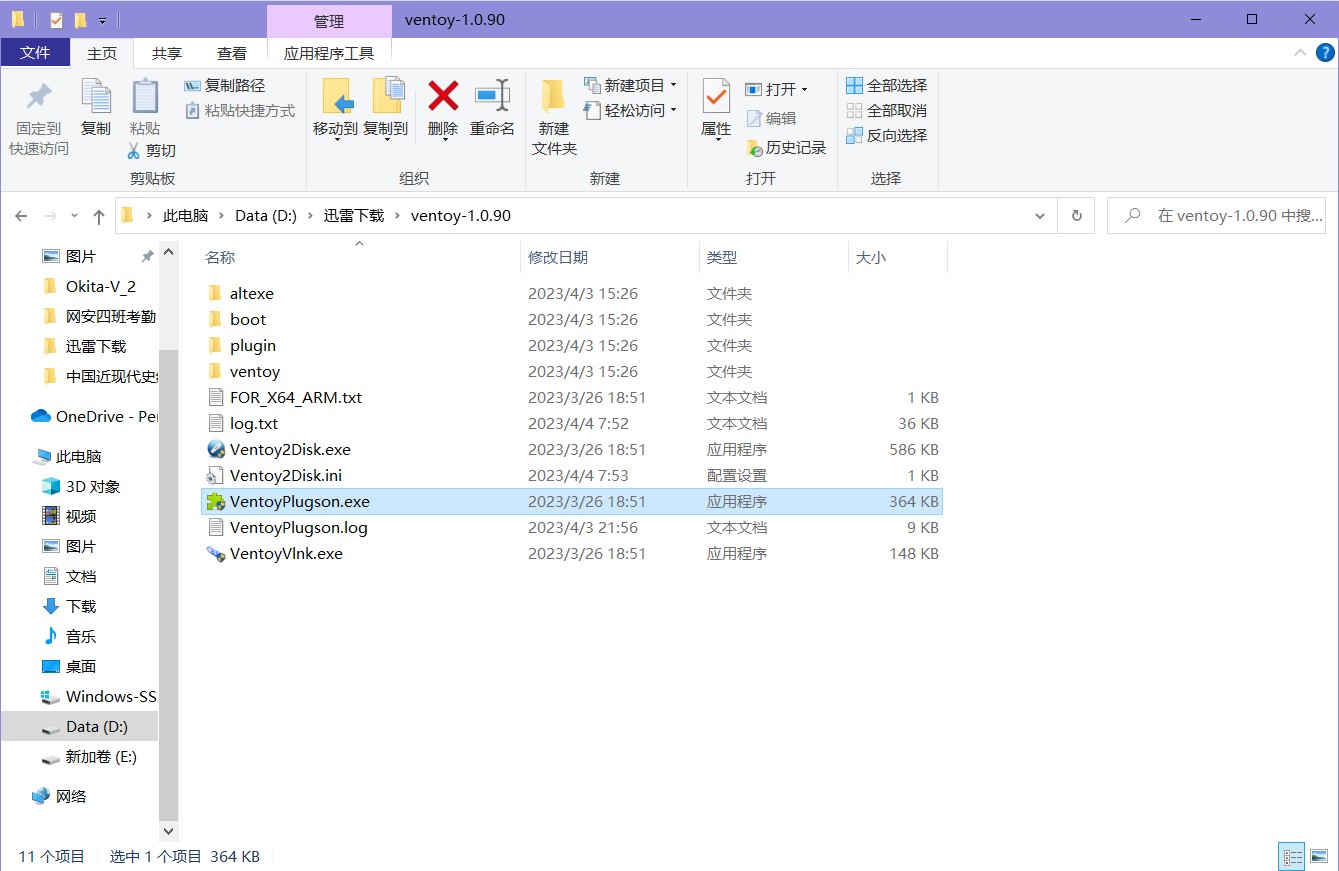Click the Refresh button

pyautogui.click(x=1076, y=216)
